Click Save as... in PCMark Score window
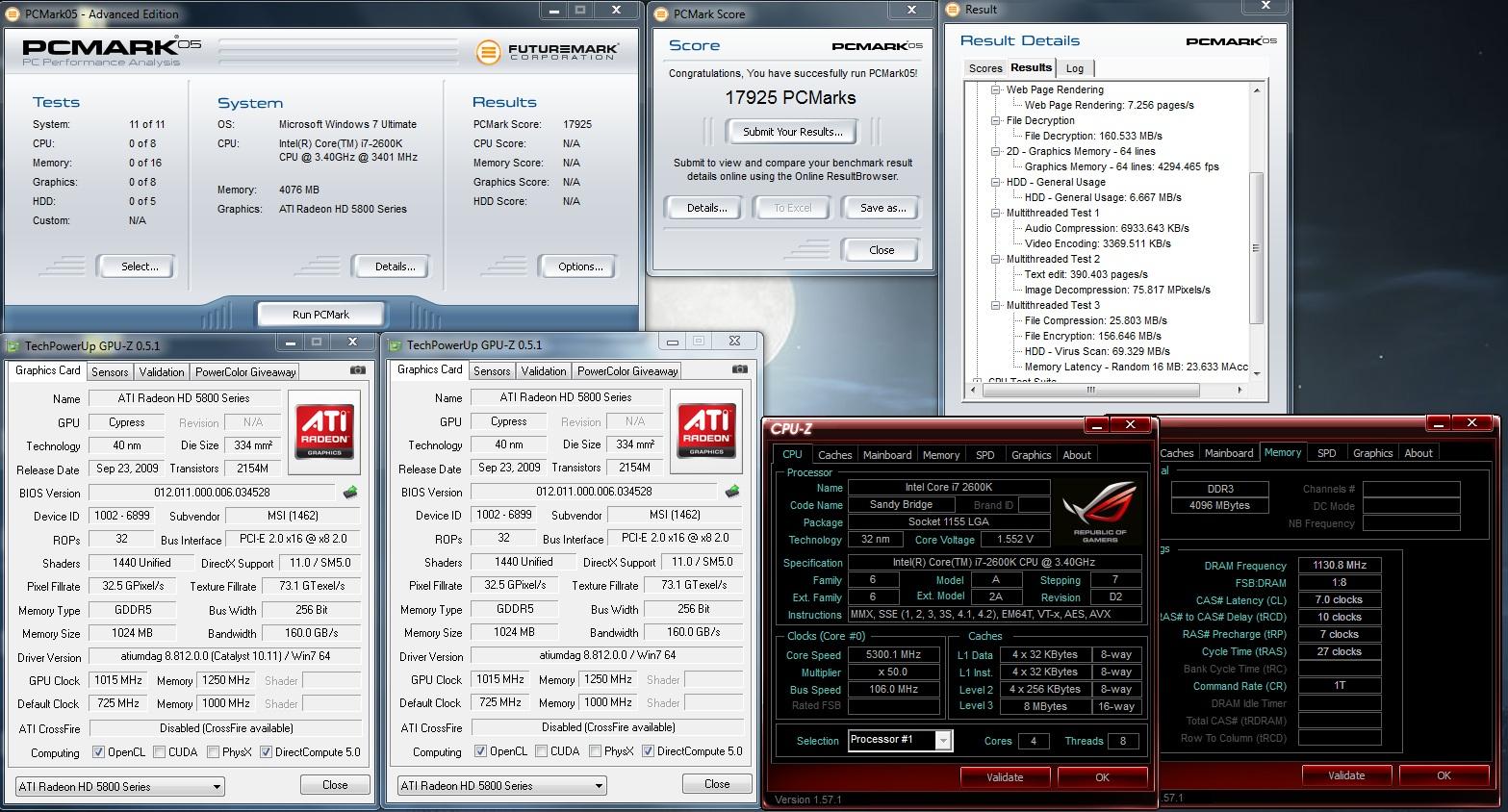Screen dimensions: 1508x812 (882, 208)
